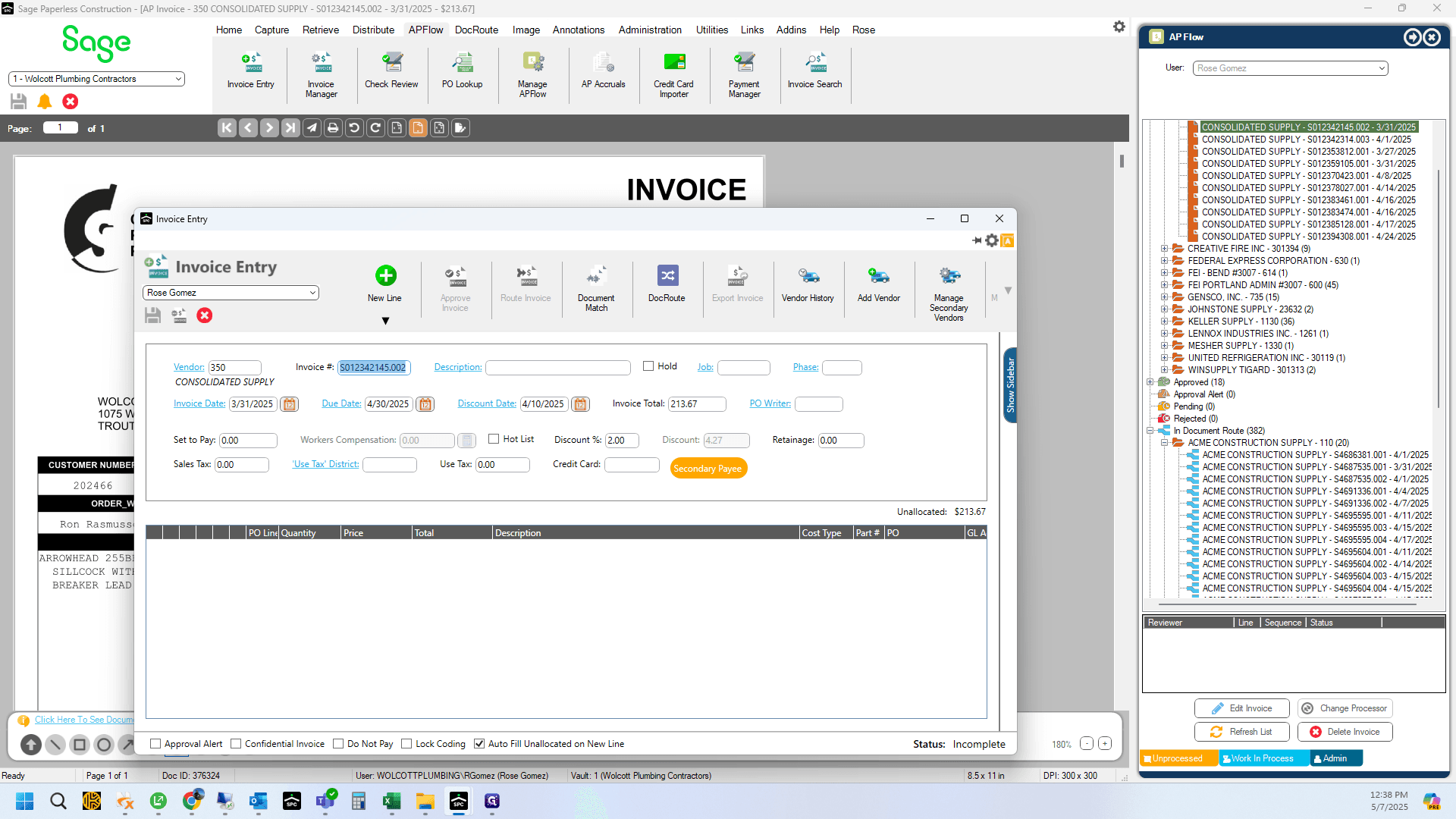Open Invoice Manager tool
The height and width of the screenshot is (819, 1456).
pyautogui.click(x=321, y=75)
